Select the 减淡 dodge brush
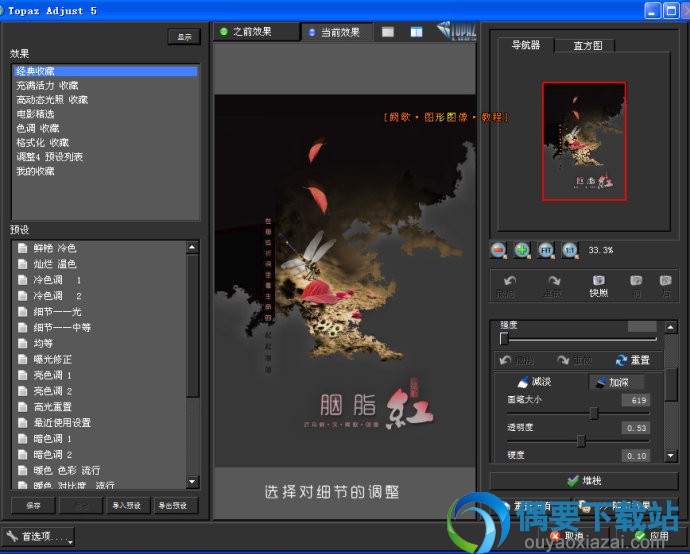This screenshot has height=554, width=690. [x=535, y=382]
